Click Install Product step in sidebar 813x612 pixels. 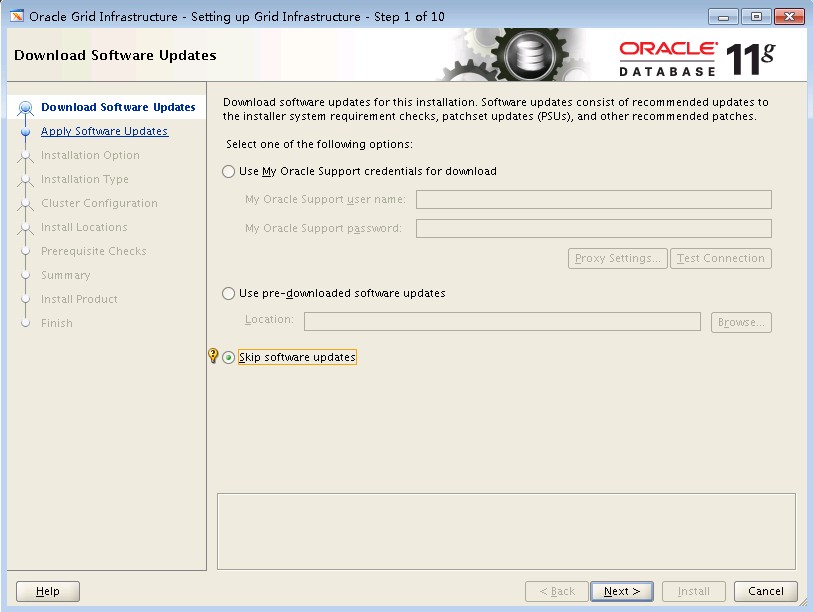(79, 299)
